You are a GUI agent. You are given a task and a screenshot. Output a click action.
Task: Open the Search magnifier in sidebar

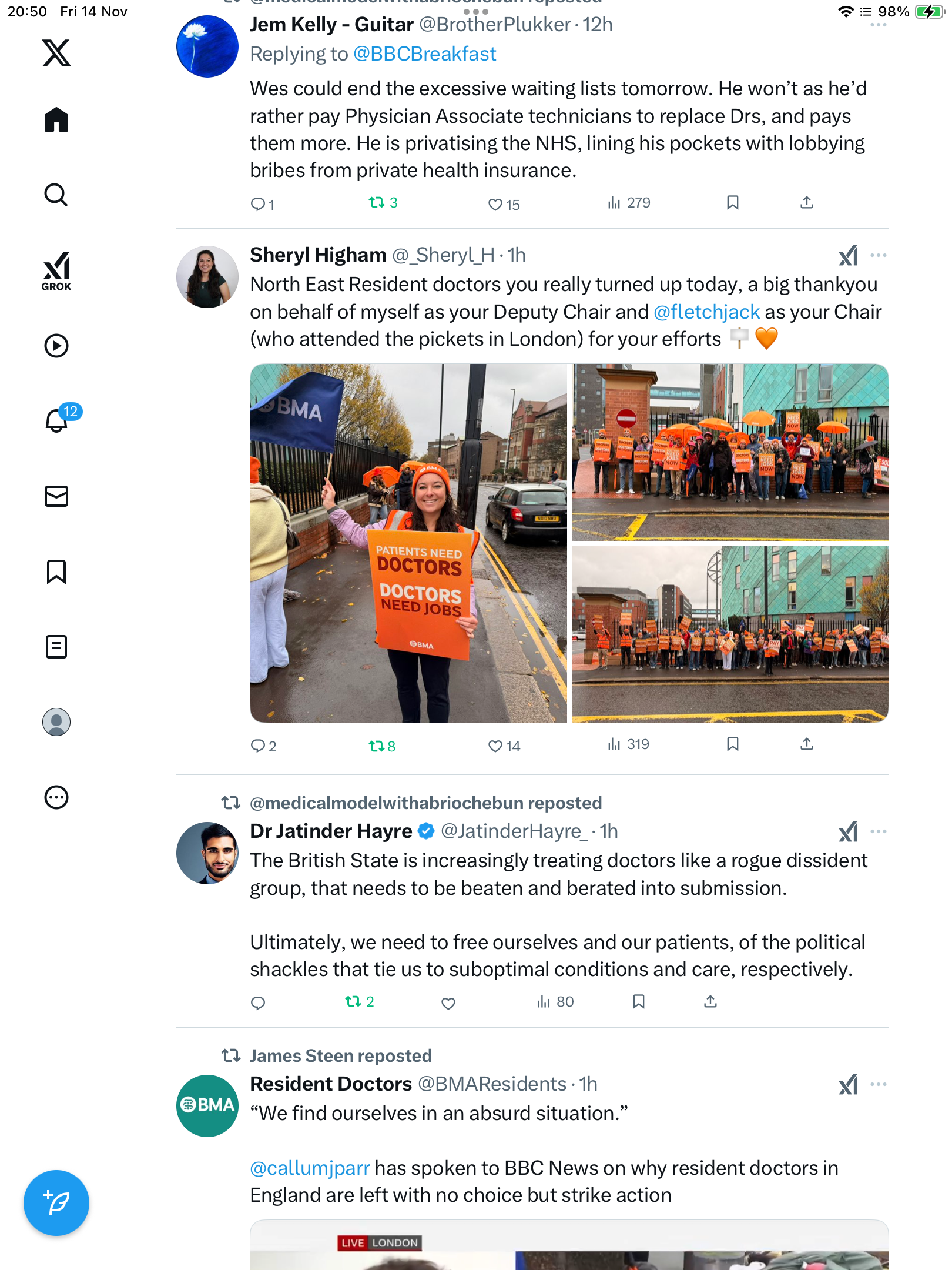56,195
